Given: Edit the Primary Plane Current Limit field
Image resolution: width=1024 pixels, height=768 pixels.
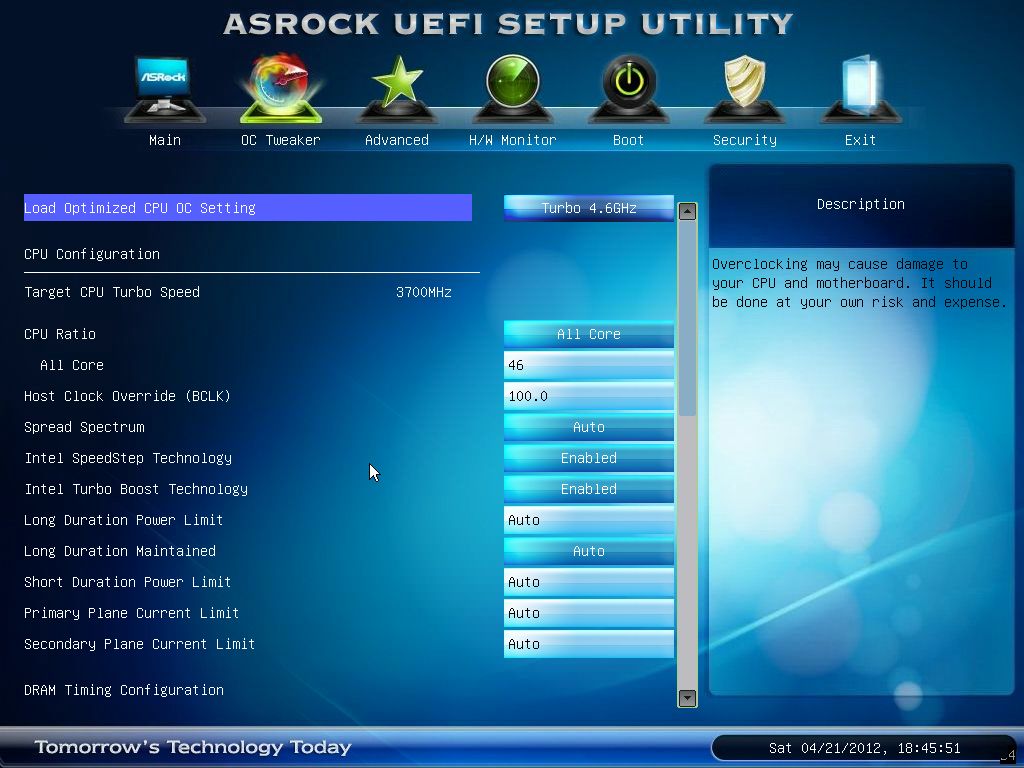Looking at the screenshot, I should click(x=588, y=613).
